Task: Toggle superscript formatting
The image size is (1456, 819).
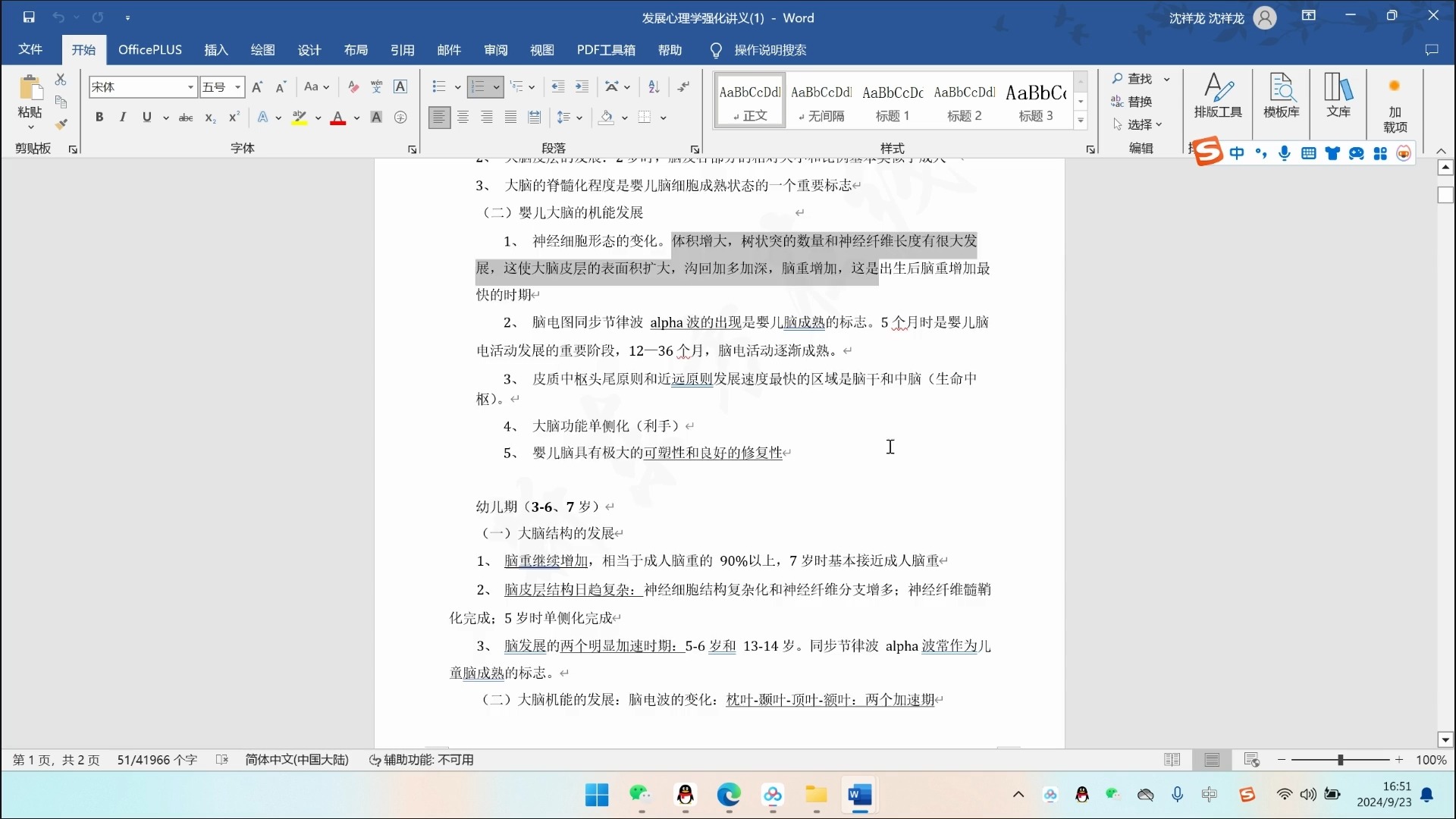Action: point(234,117)
